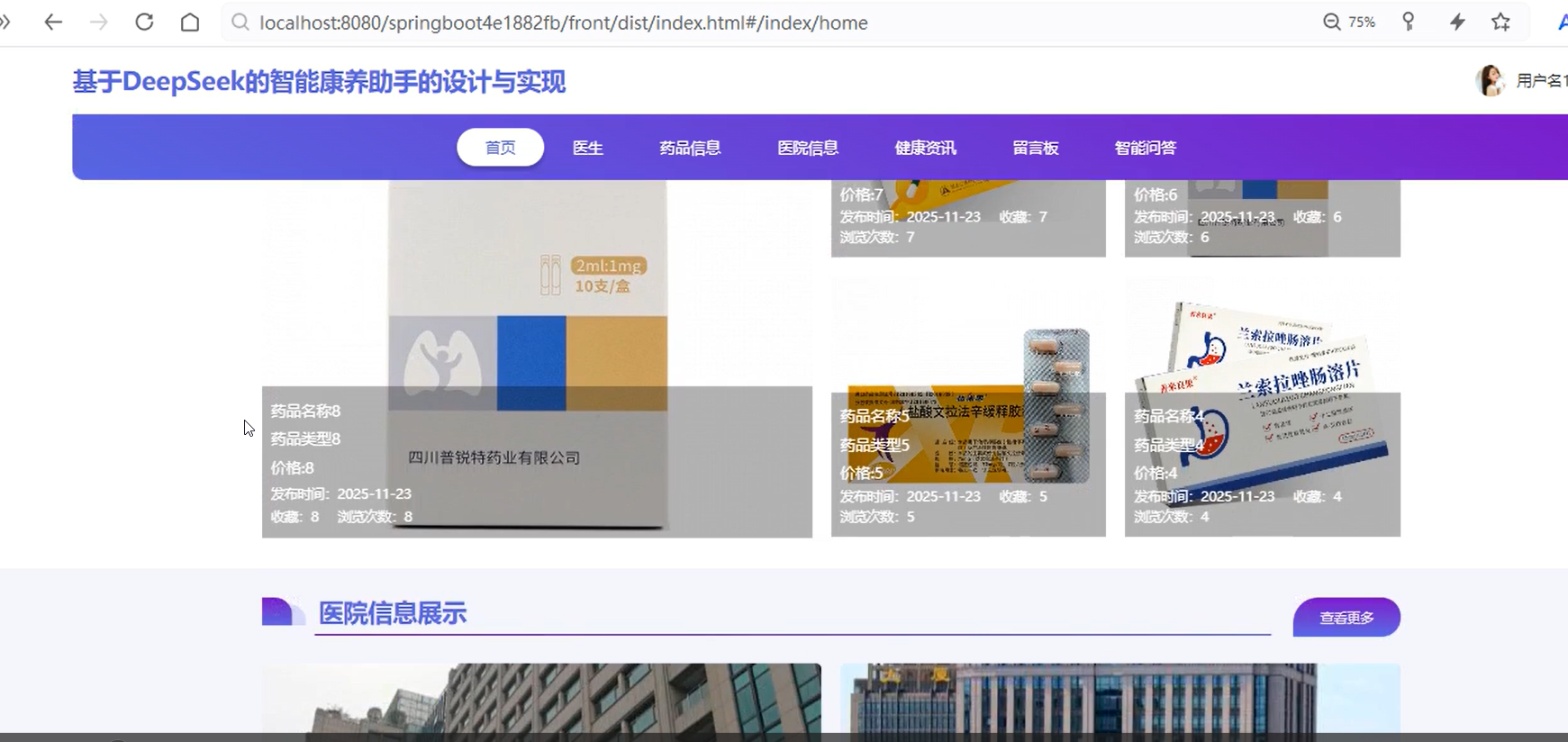Bookmark this page with the star icon
1568x742 pixels.
(1500, 23)
